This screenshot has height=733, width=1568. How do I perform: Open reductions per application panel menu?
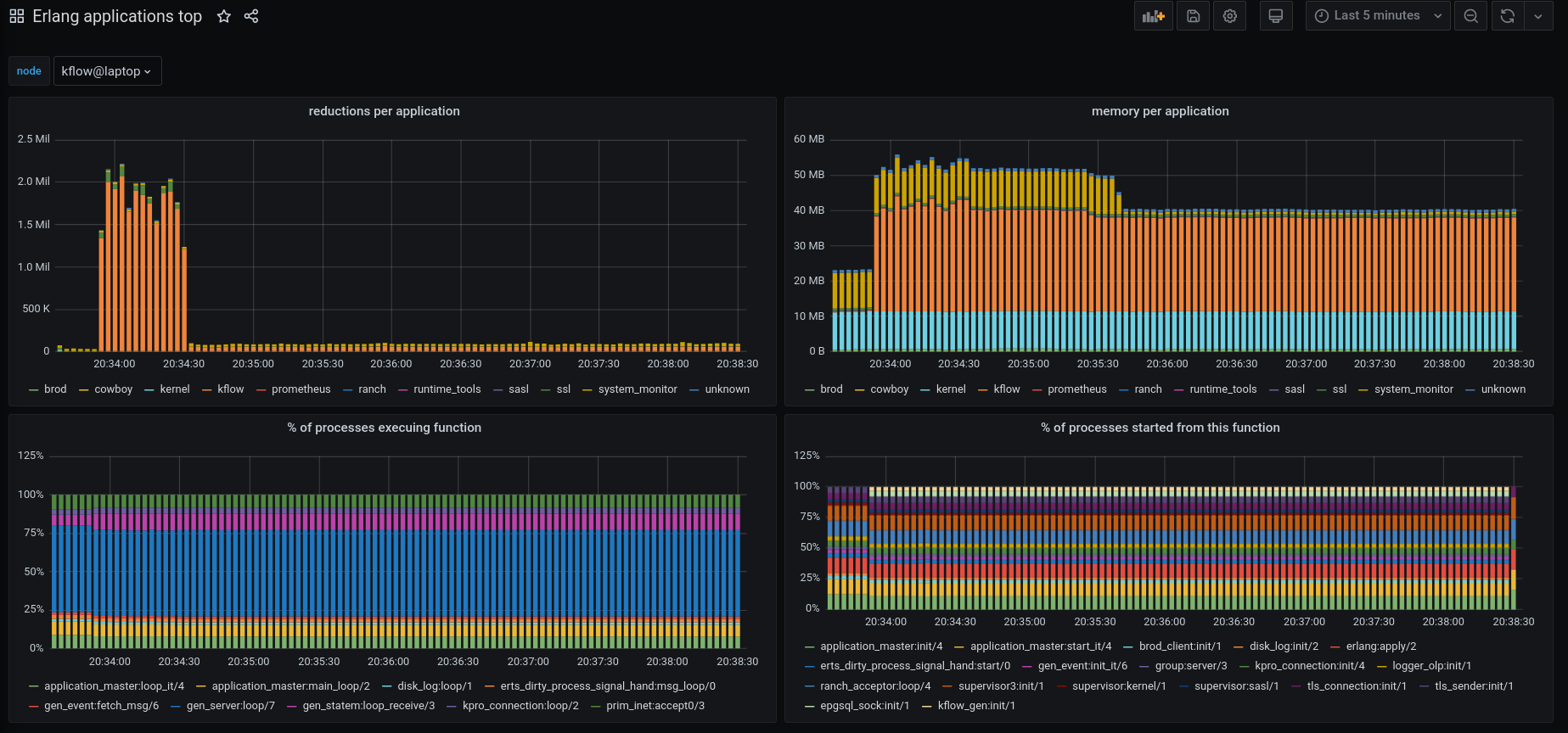pos(384,111)
